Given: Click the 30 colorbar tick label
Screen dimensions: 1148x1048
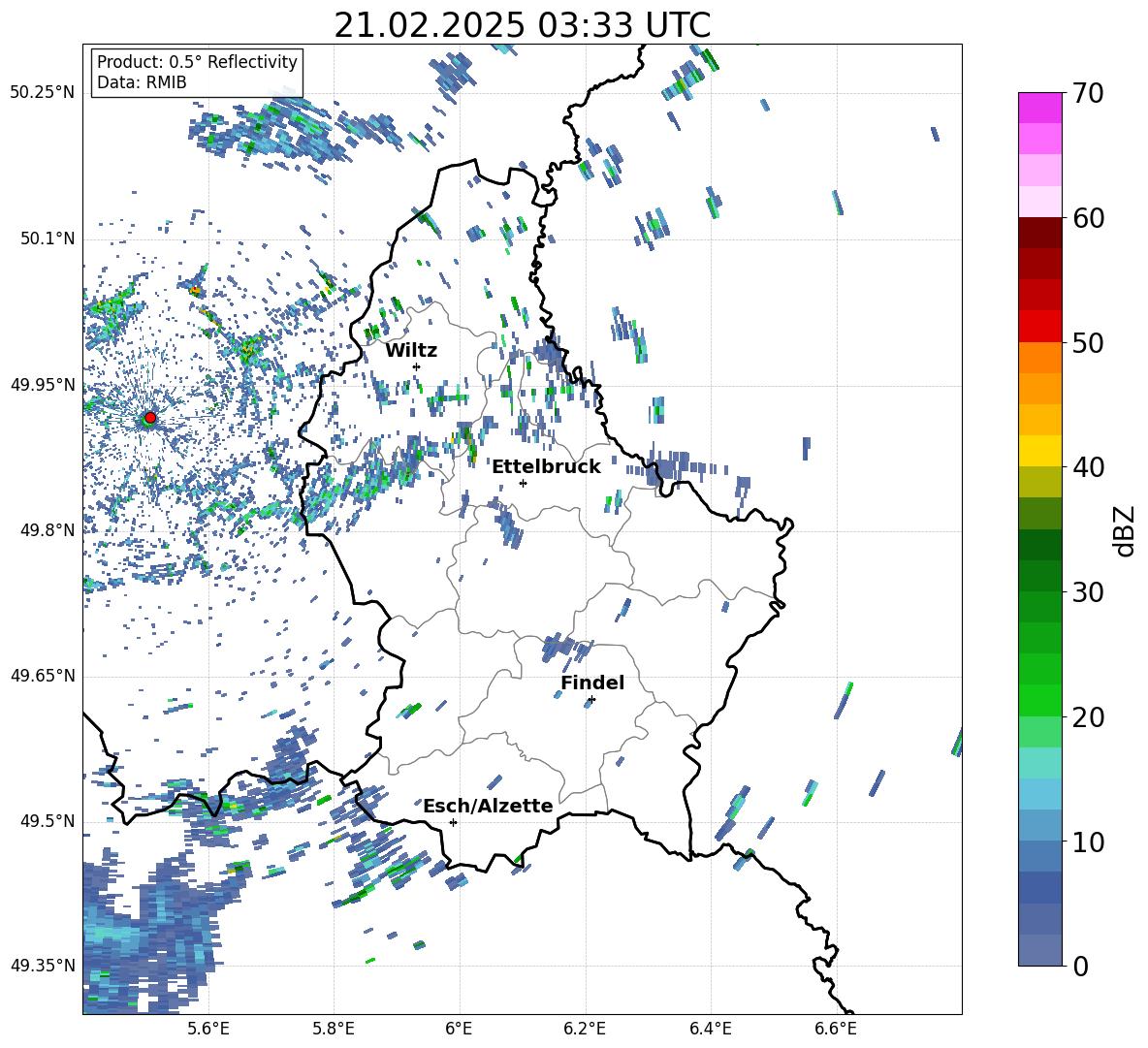Looking at the screenshot, I should coord(1088,591).
